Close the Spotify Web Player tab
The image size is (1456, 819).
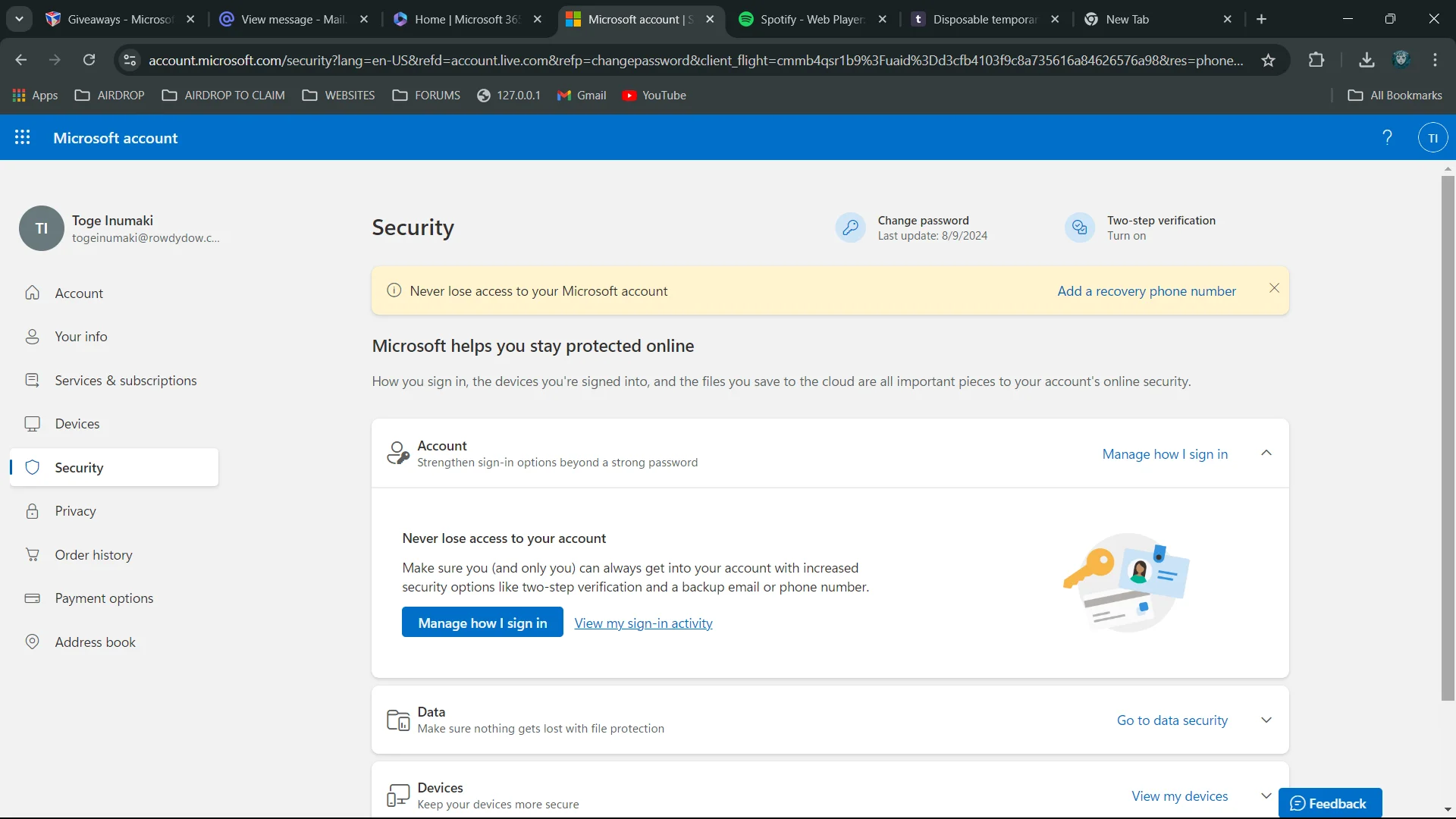click(883, 19)
